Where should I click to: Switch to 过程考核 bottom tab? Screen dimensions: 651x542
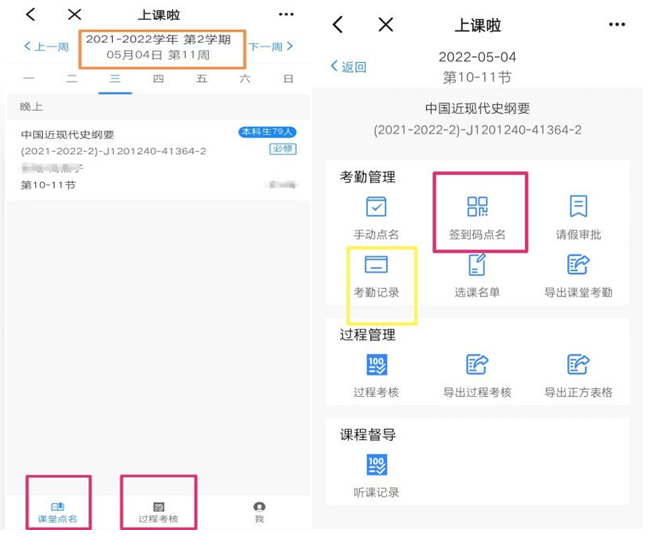(158, 512)
